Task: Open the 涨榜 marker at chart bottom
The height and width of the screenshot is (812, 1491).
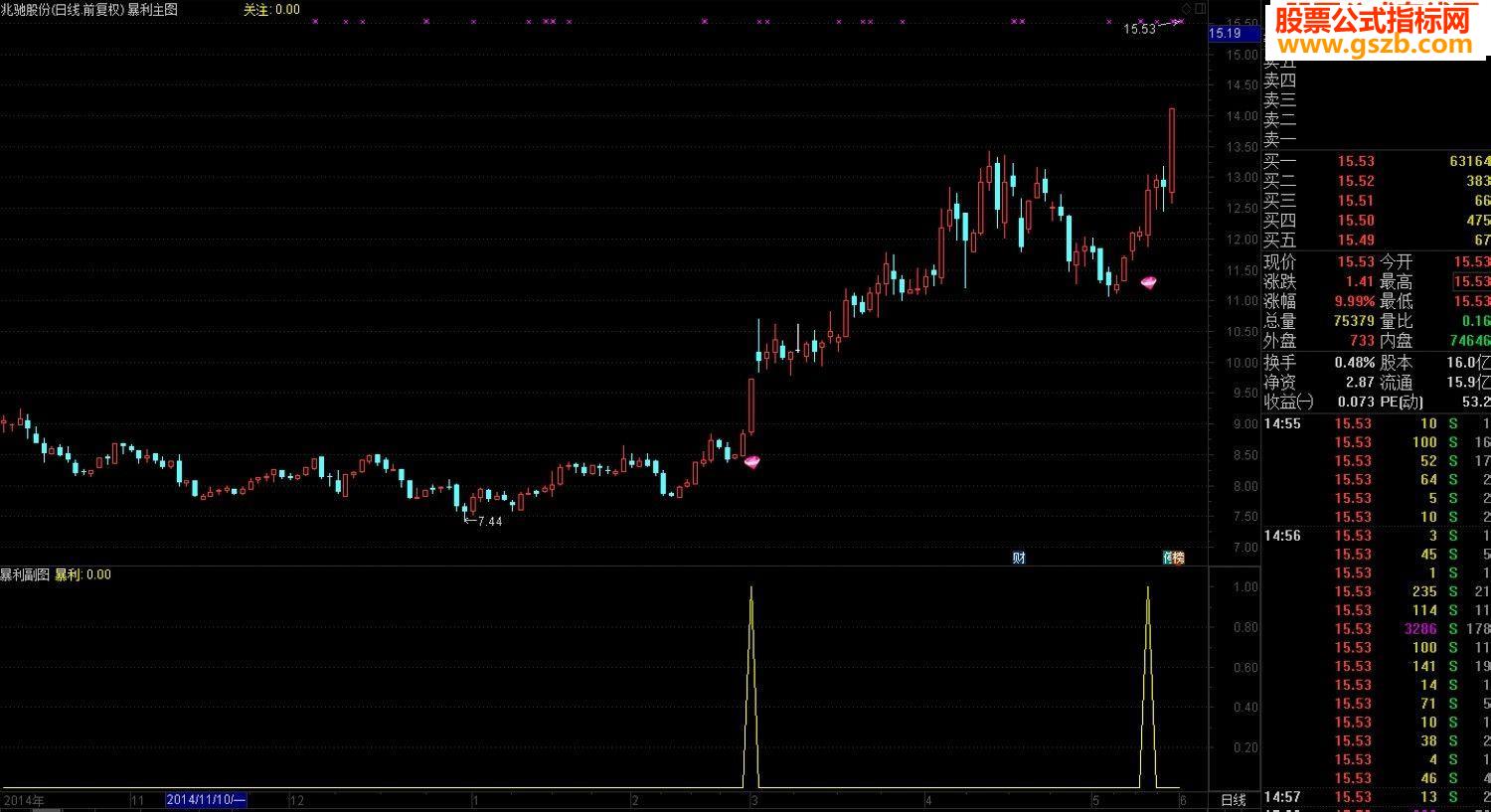Action: [1174, 558]
